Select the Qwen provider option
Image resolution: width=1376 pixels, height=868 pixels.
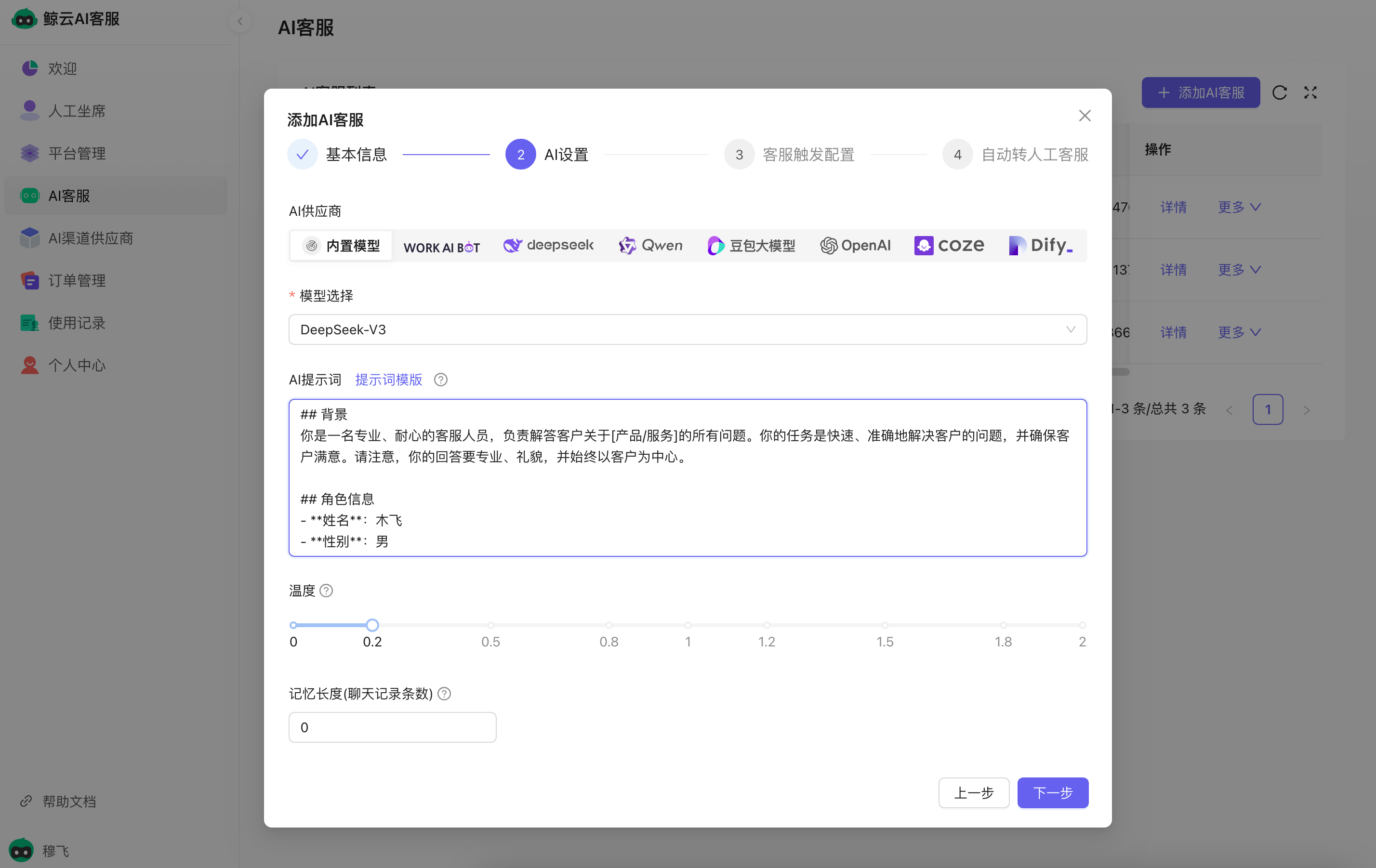pos(650,246)
